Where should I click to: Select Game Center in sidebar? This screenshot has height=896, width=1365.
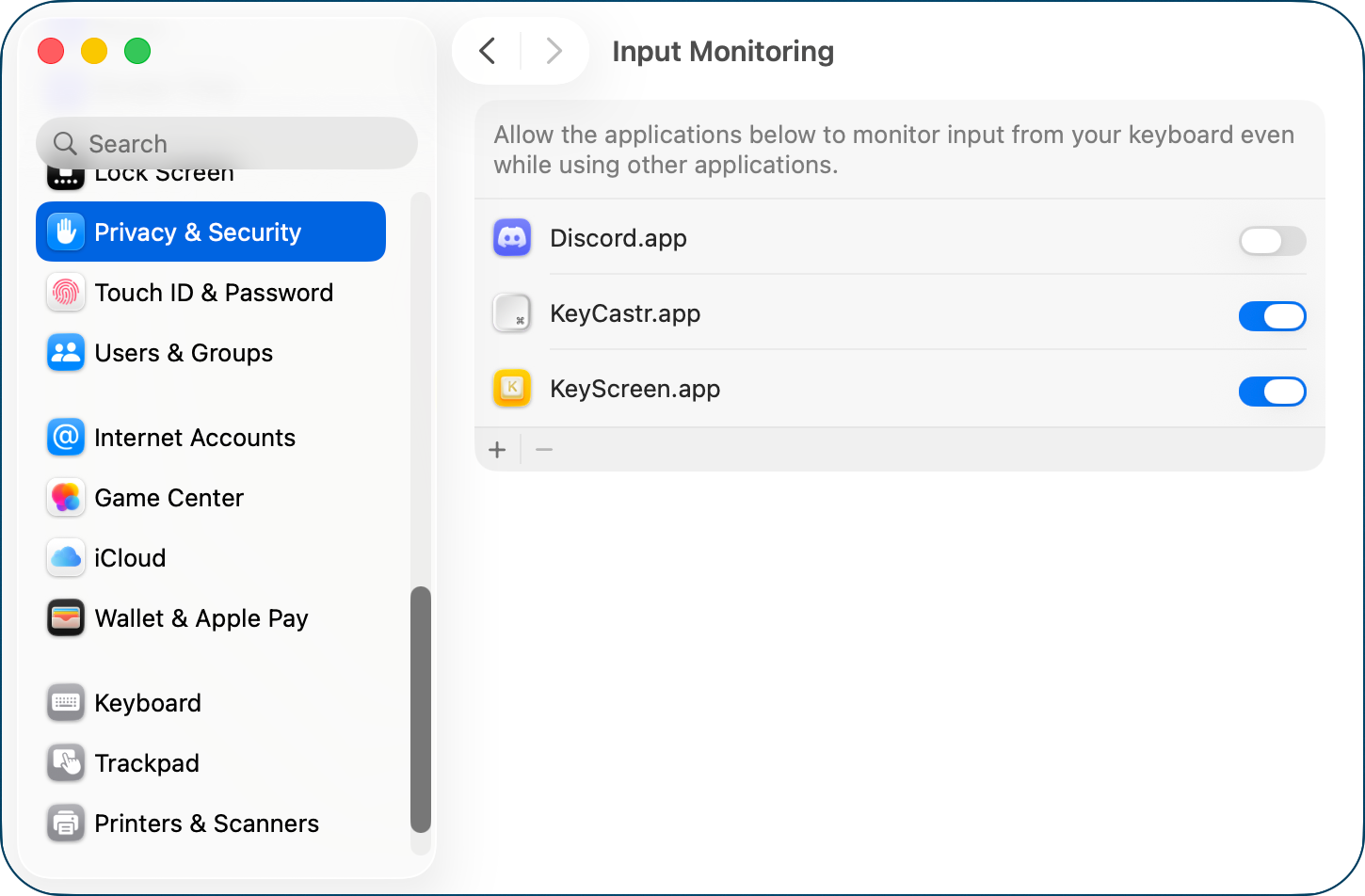(211, 497)
